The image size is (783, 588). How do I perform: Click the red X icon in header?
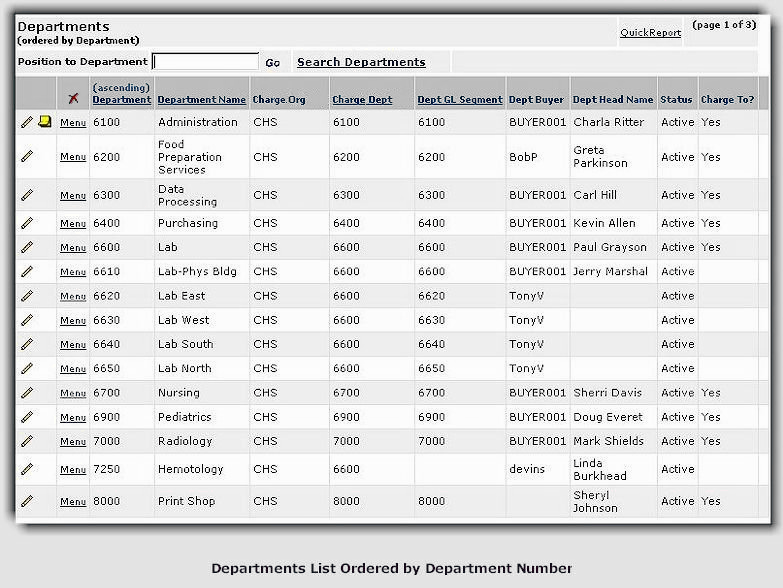73,98
